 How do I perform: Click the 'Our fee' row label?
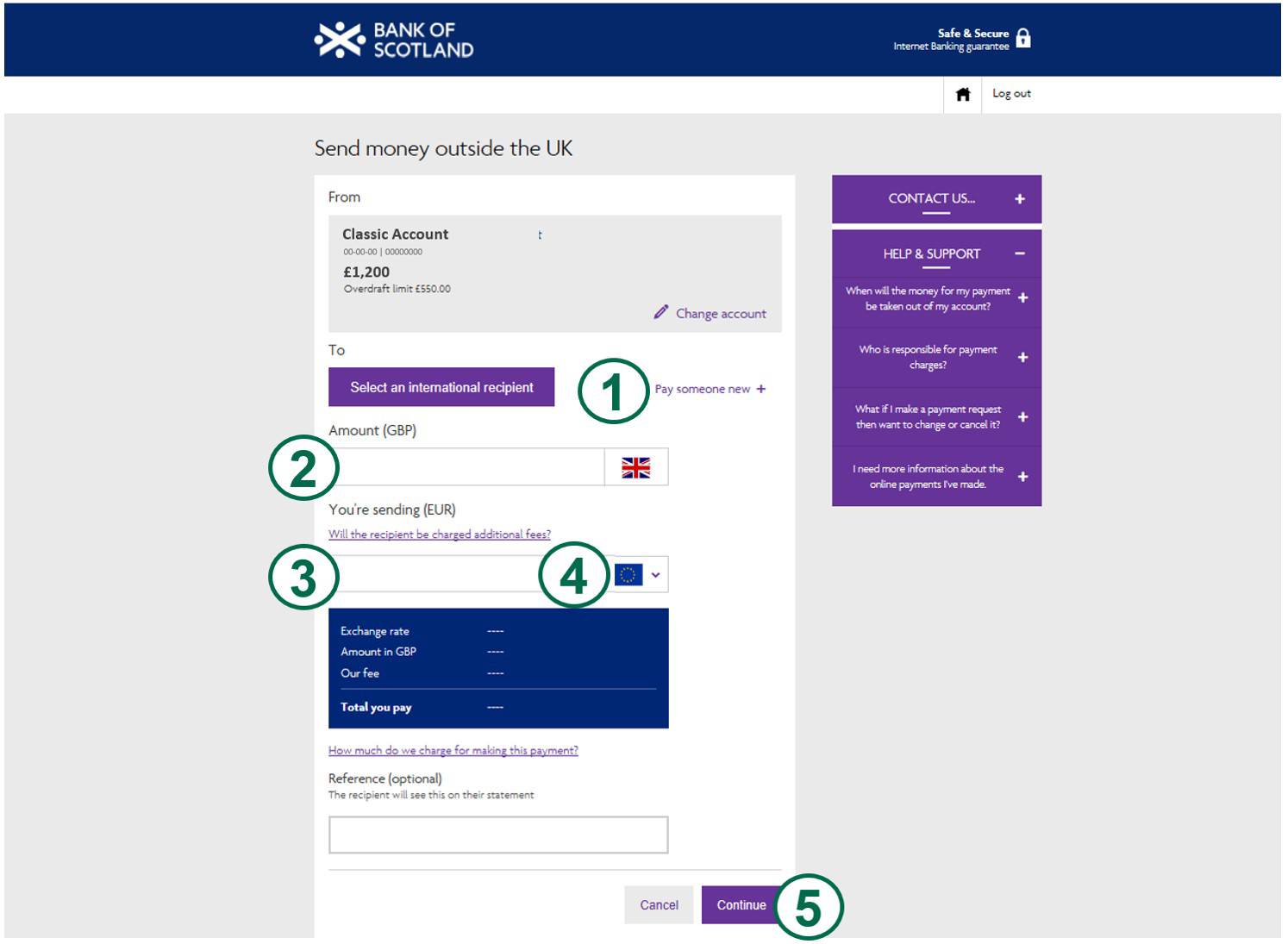360,673
